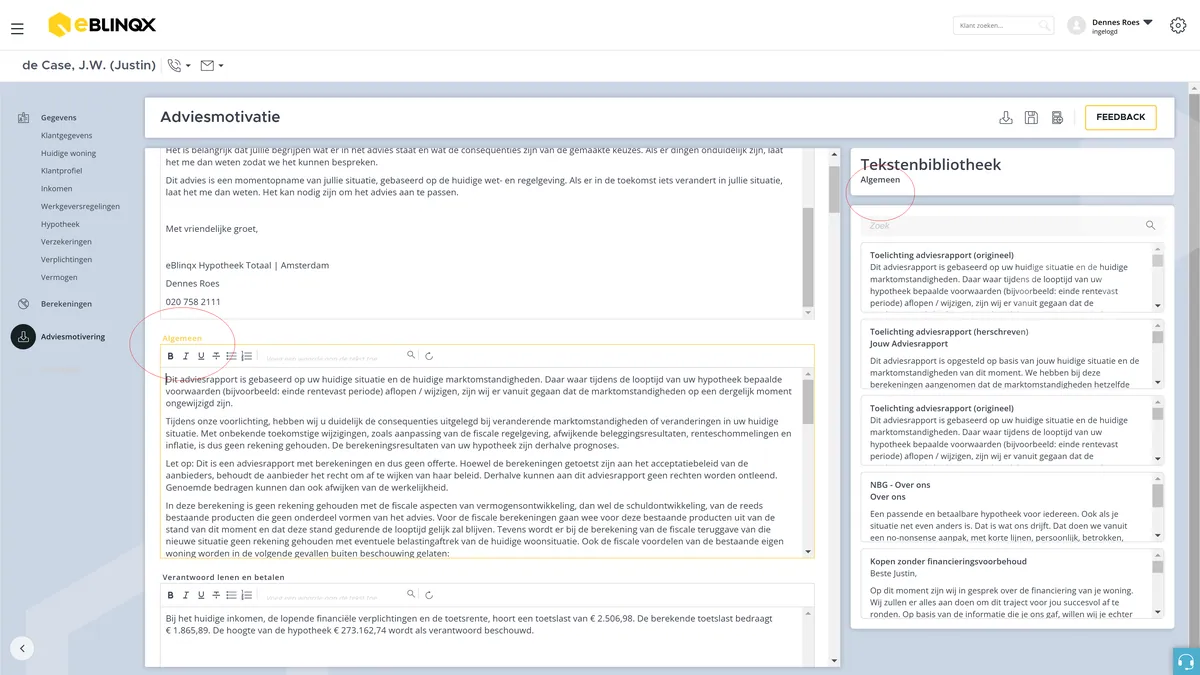The height and width of the screenshot is (675, 1200).
Task: Click the eBlinqx logo
Action: (x=102, y=25)
